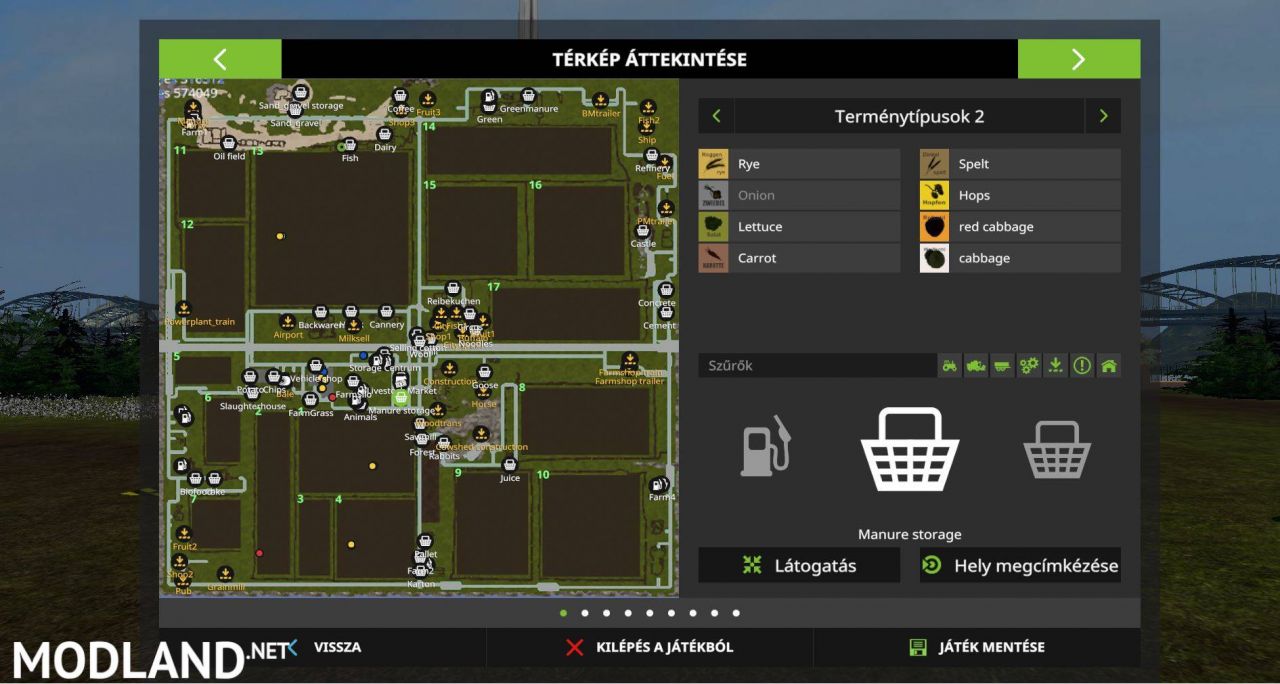Choose the small gray basket hotspot
Image resolution: width=1280 pixels, height=684 pixels.
[x=1056, y=449]
